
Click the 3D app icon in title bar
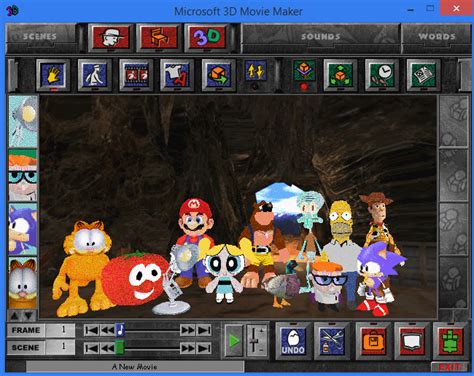[12, 11]
